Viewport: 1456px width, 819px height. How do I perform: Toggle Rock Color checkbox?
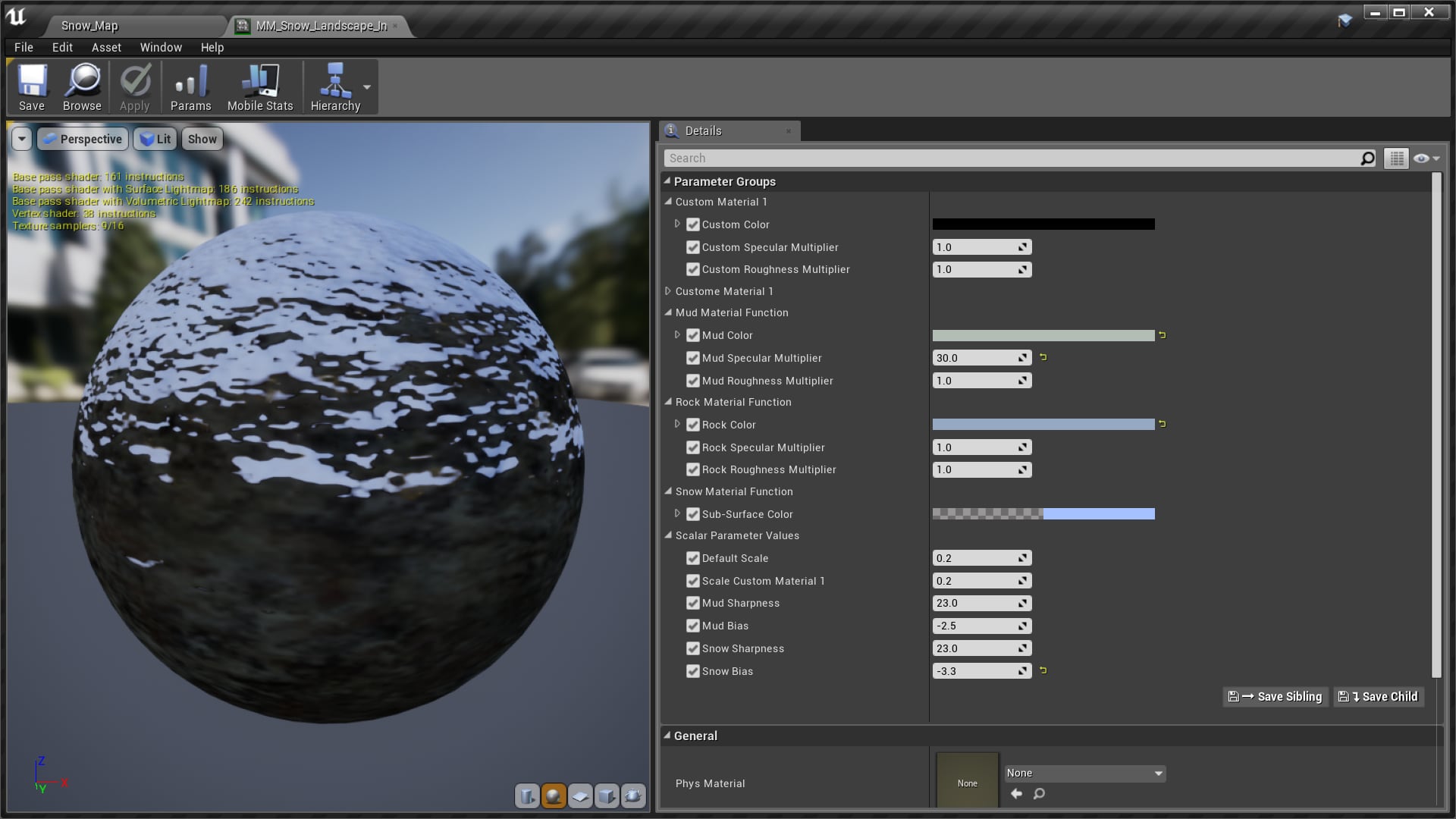[692, 425]
